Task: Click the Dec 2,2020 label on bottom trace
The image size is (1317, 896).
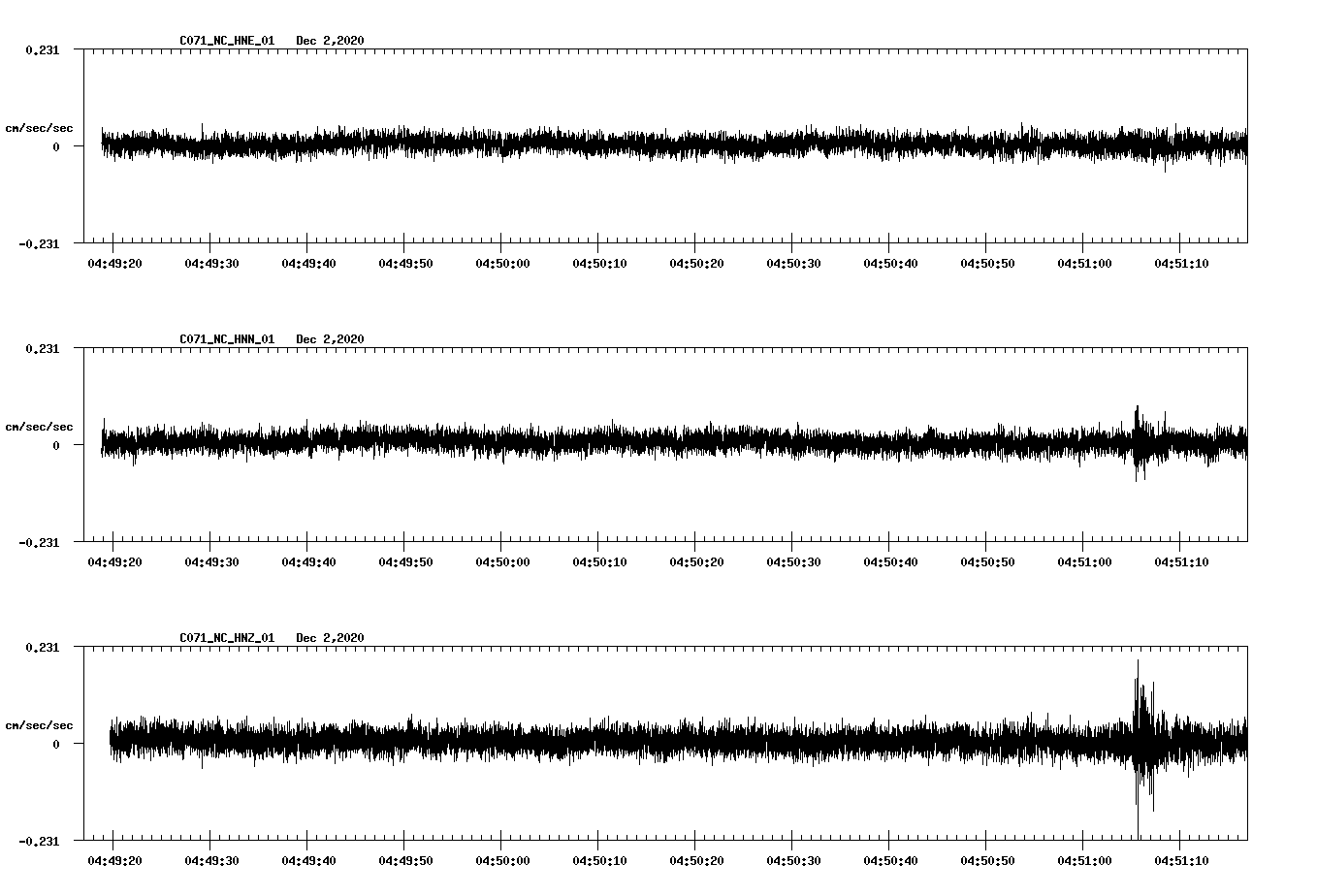Action: point(331,637)
